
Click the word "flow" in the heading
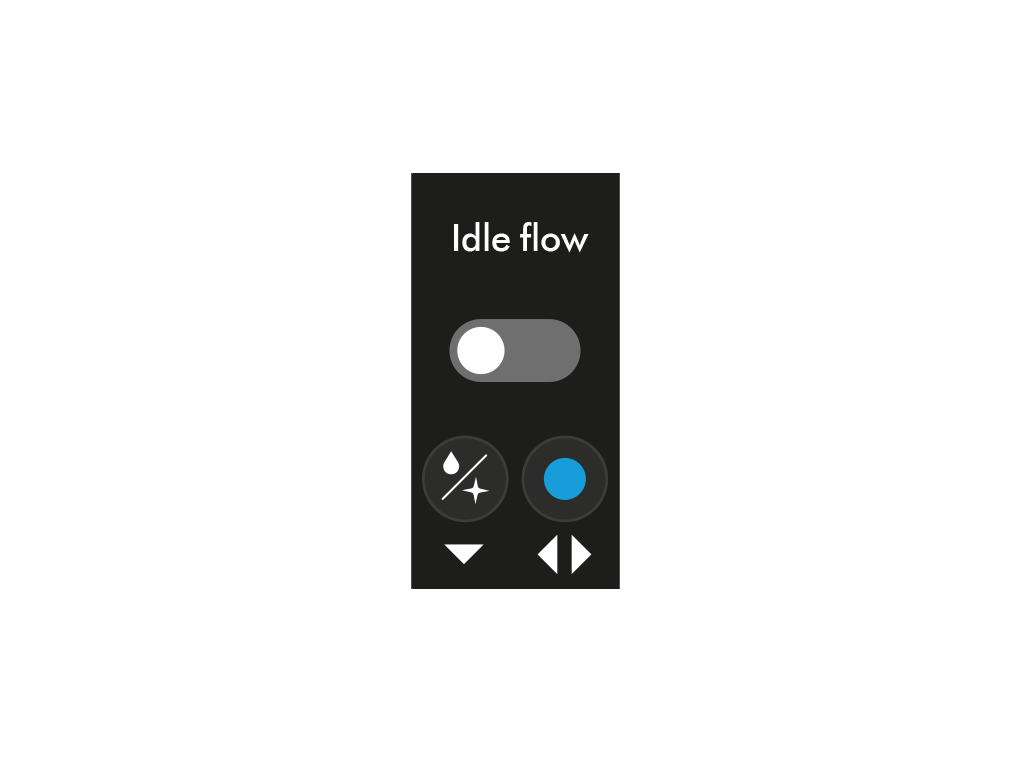[554, 238]
